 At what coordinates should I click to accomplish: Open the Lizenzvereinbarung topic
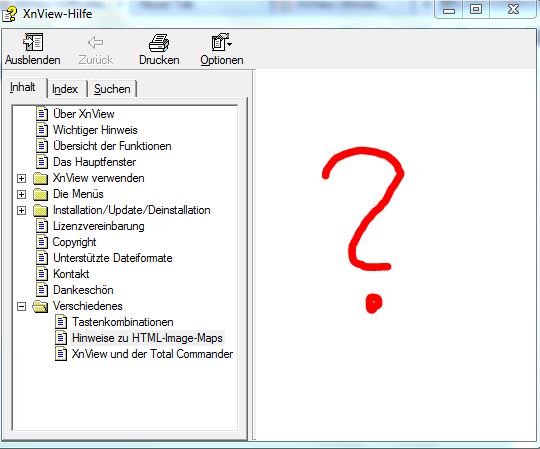pos(98,226)
